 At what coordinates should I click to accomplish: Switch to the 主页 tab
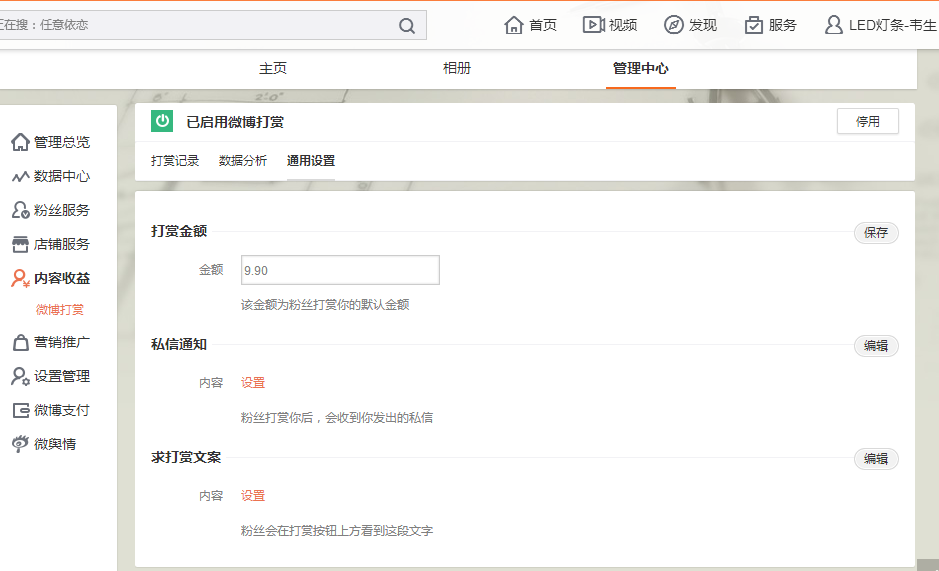(273, 68)
